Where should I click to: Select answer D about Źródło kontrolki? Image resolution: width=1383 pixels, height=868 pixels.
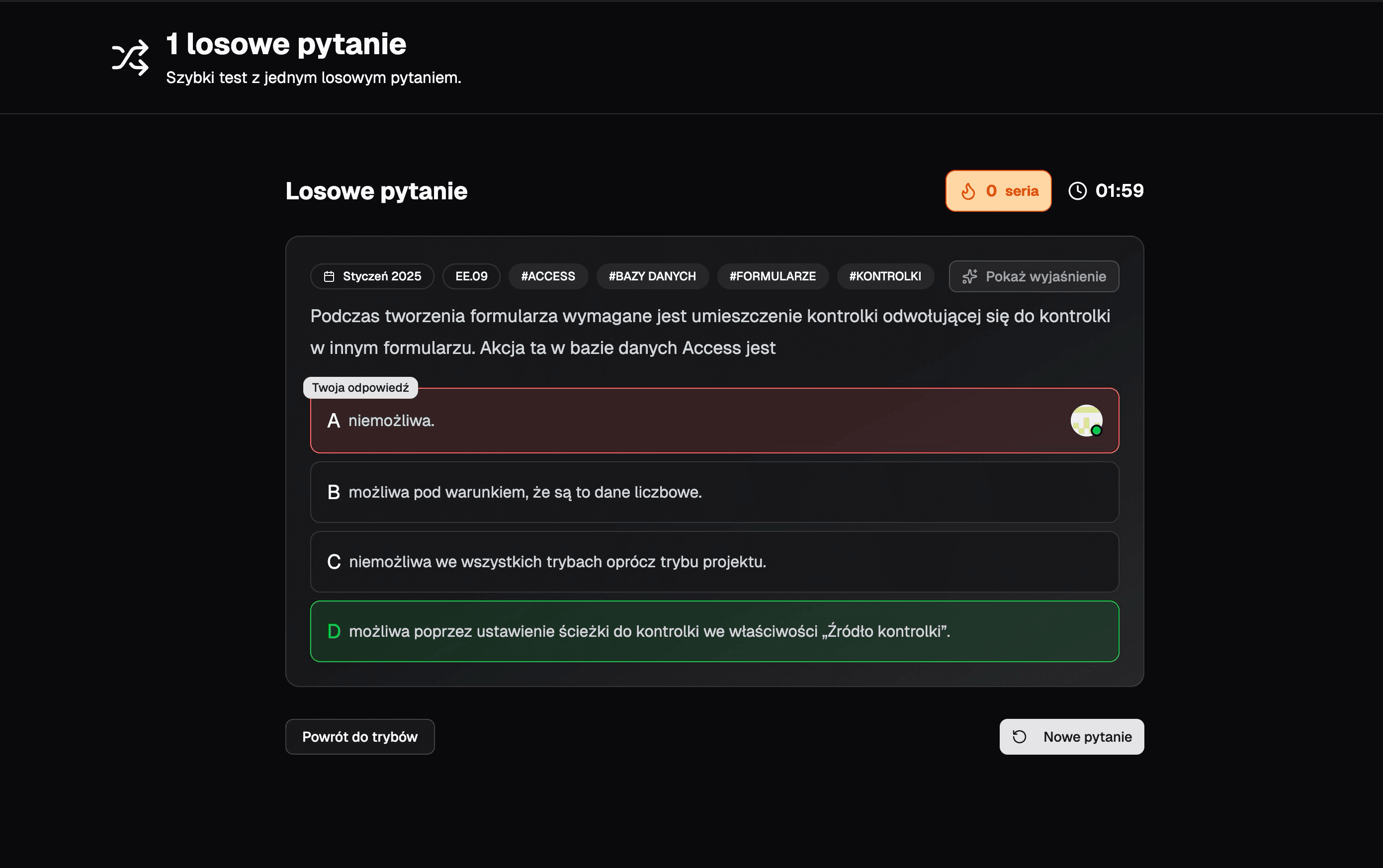pos(714,631)
